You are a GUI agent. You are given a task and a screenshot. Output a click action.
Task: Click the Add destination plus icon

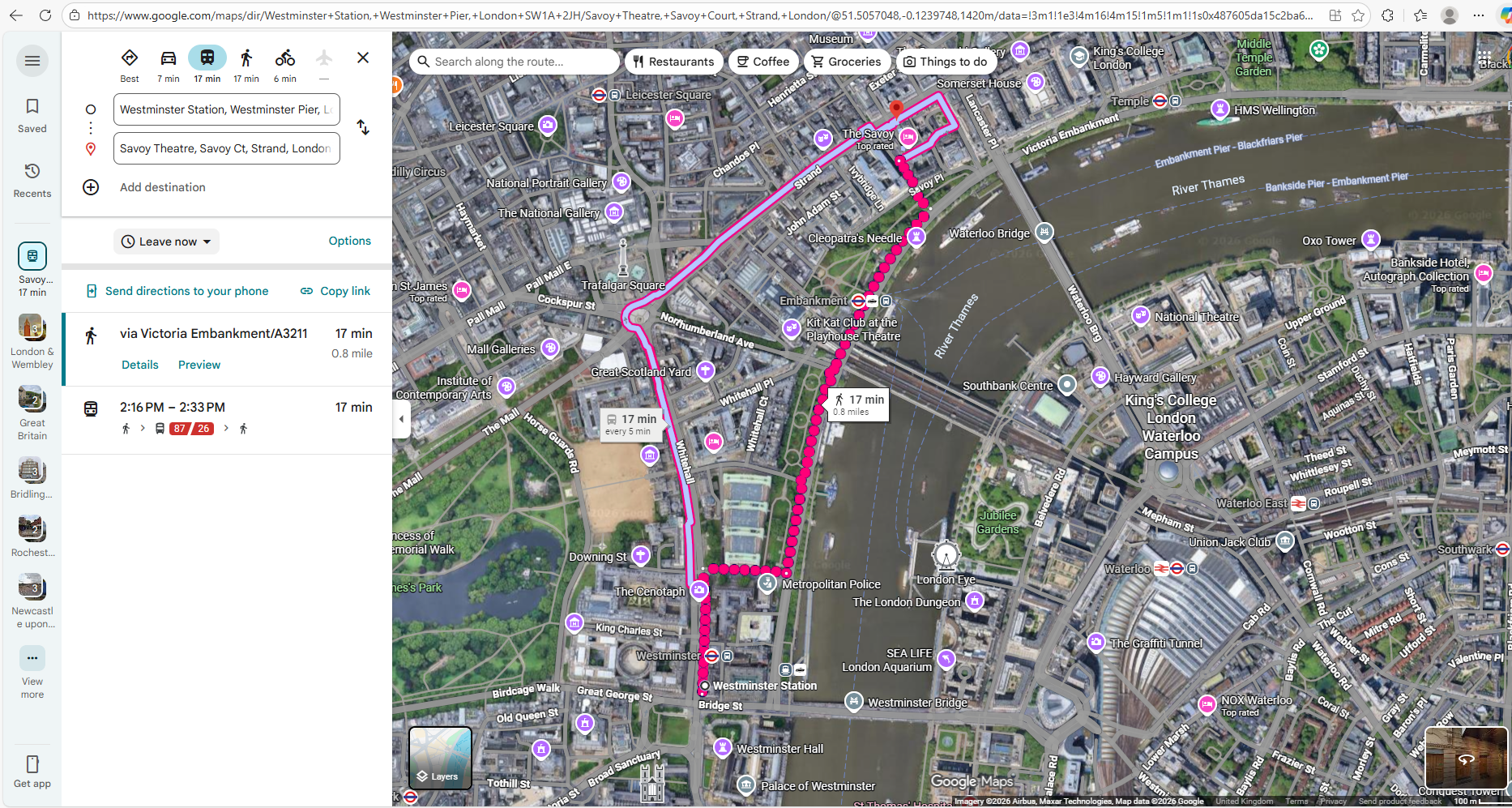click(x=91, y=187)
